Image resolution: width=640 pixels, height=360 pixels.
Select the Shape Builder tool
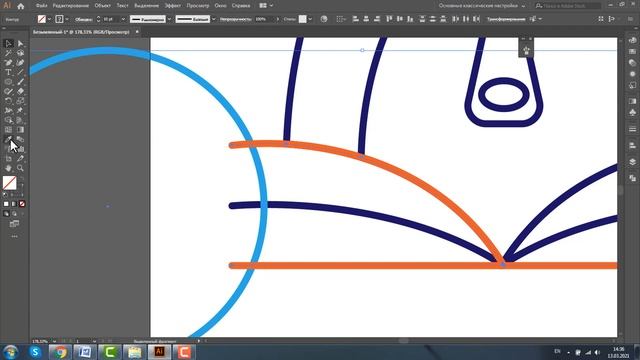(8, 120)
